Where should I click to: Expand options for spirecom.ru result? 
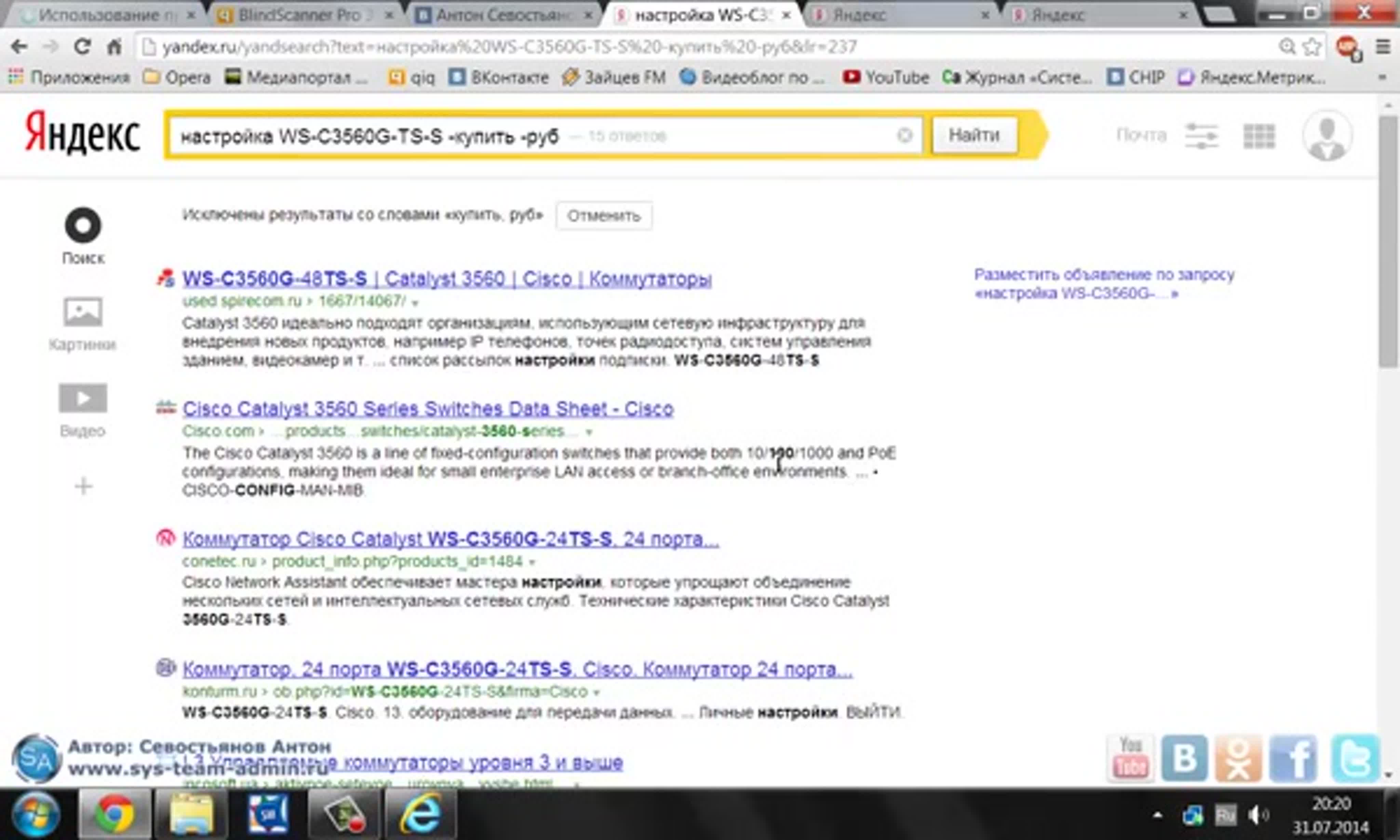(415, 303)
